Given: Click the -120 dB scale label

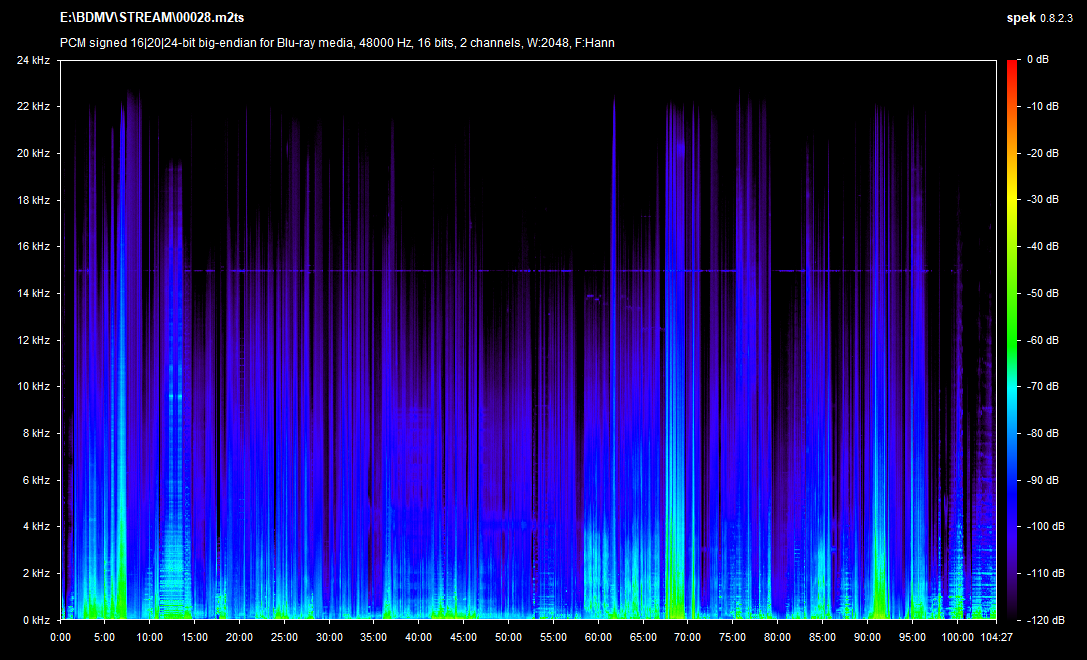Looking at the screenshot, I should pyautogui.click(x=1046, y=620).
